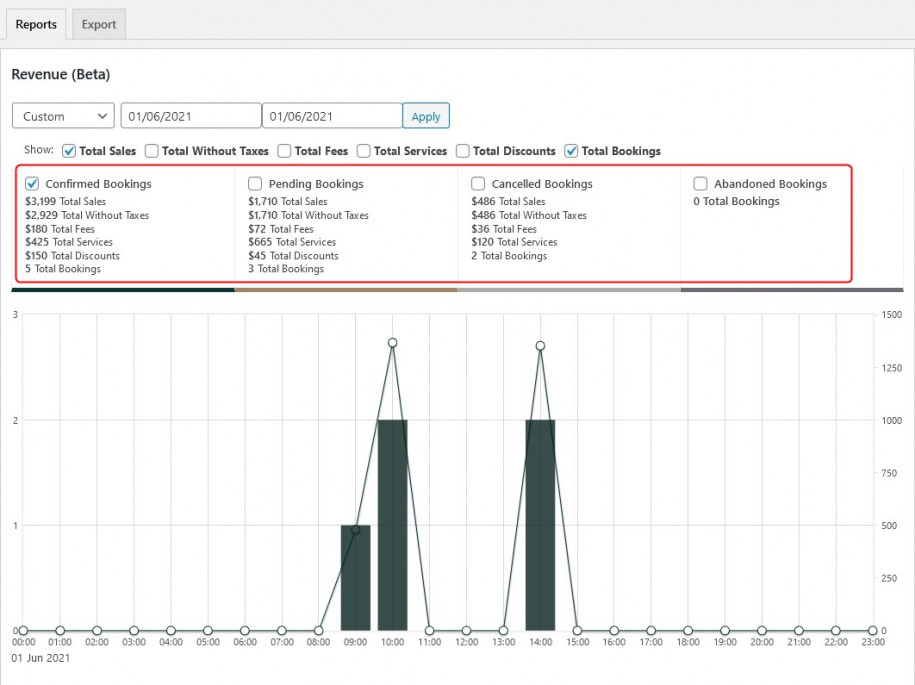Open the Custom date range dropdown
The image size is (915, 685).
pyautogui.click(x=62, y=115)
